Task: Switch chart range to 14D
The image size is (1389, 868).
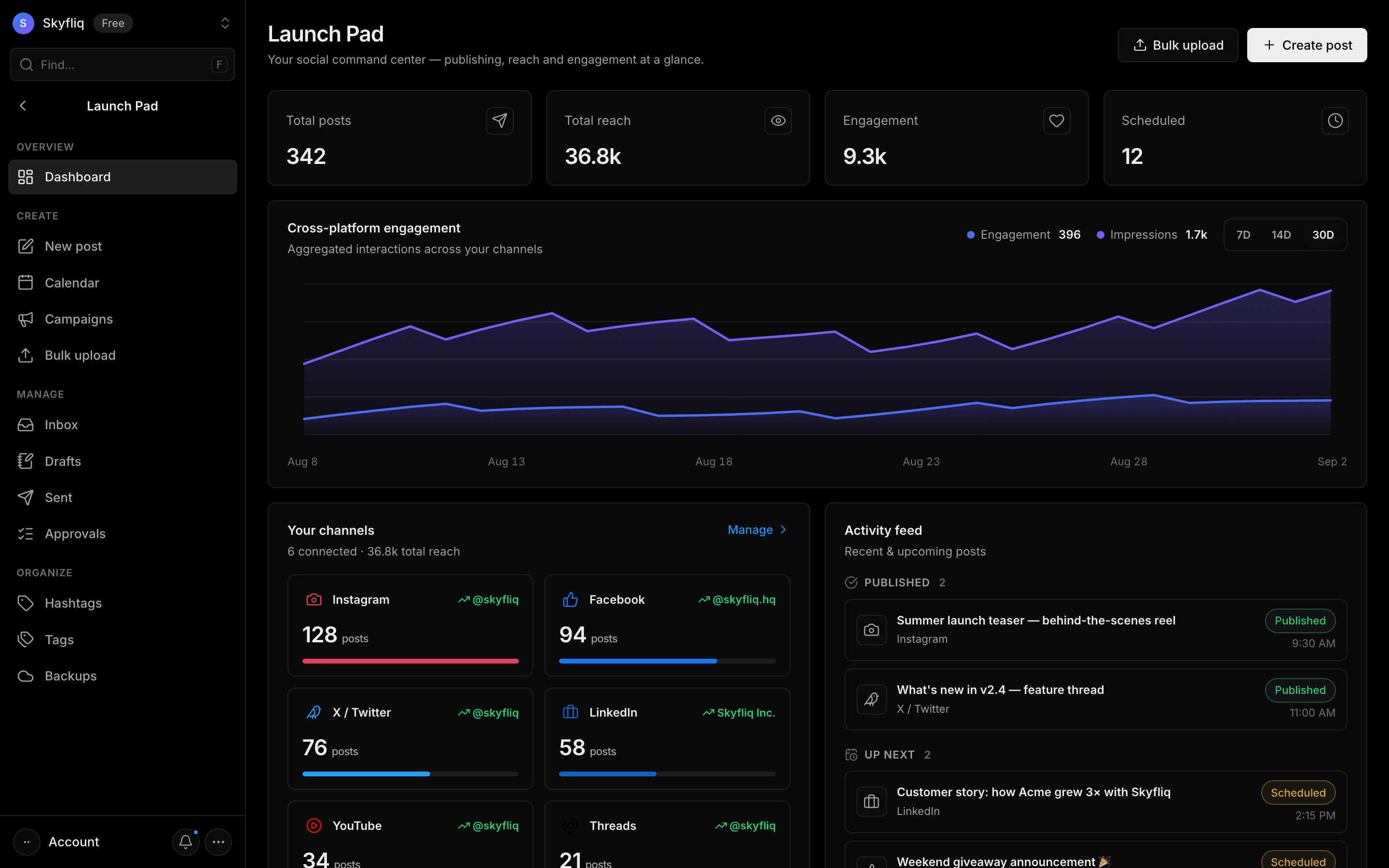Action: (x=1281, y=235)
